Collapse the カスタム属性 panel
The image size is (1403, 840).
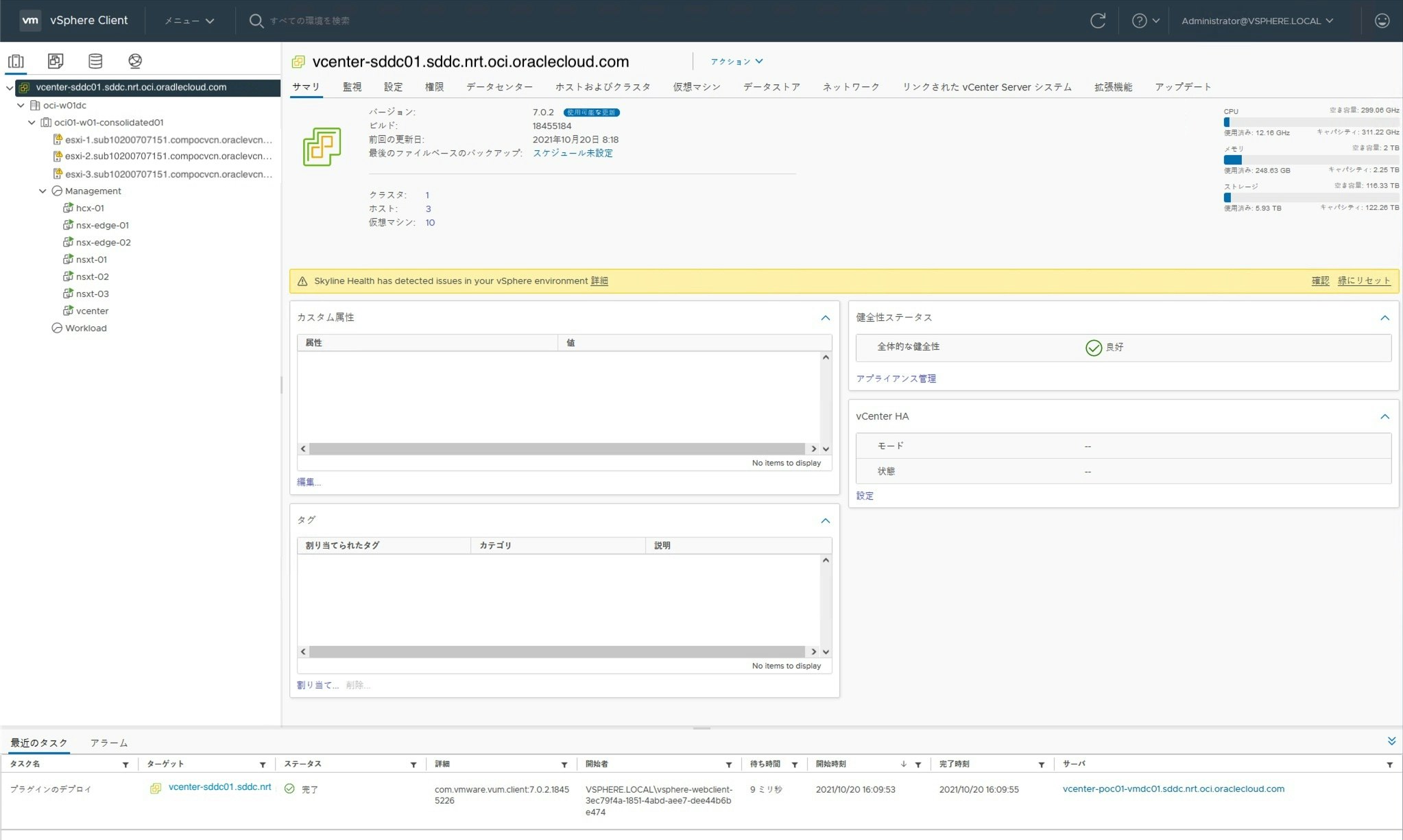tap(825, 317)
